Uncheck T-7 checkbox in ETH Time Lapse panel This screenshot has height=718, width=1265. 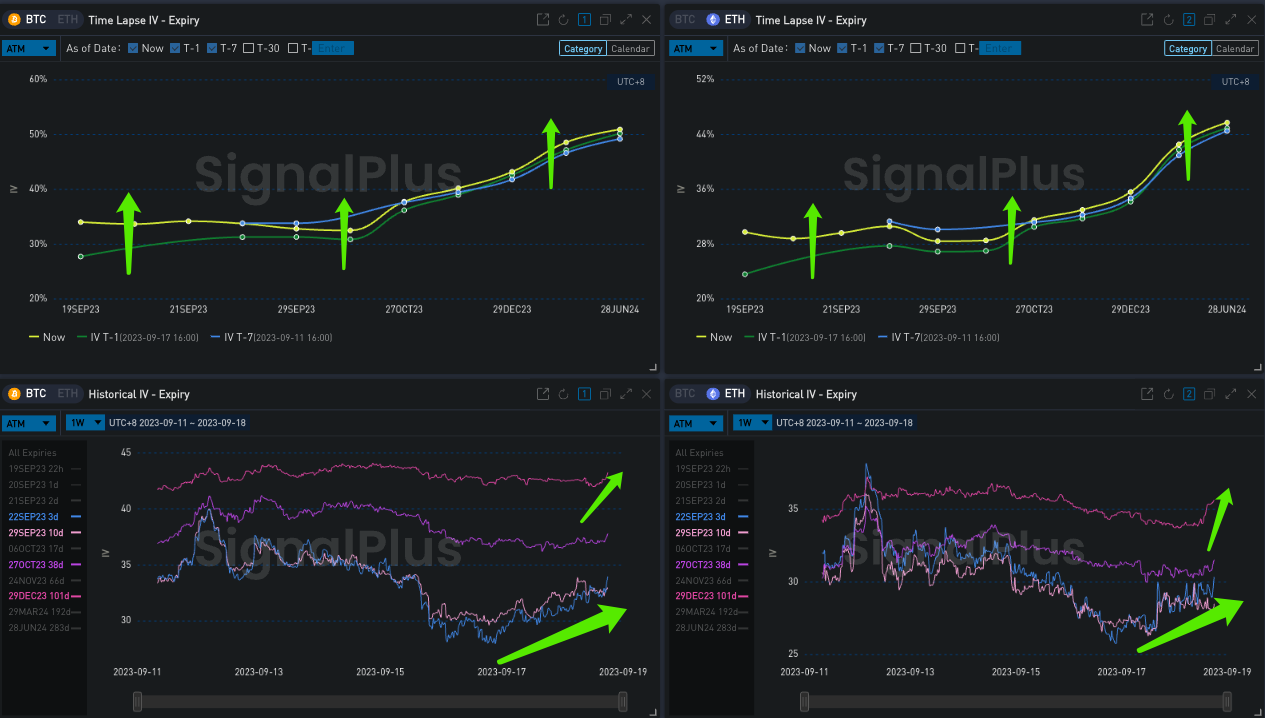pyautogui.click(x=879, y=48)
